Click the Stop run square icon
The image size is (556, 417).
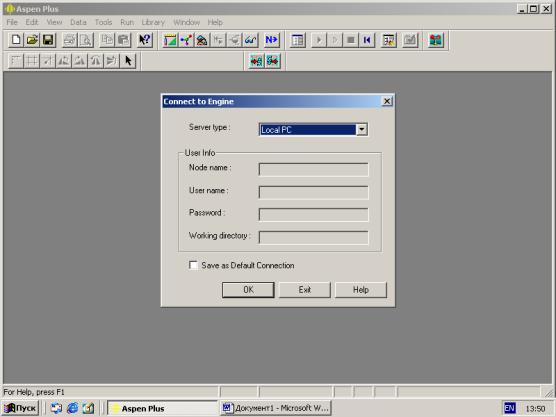pyautogui.click(x=351, y=40)
